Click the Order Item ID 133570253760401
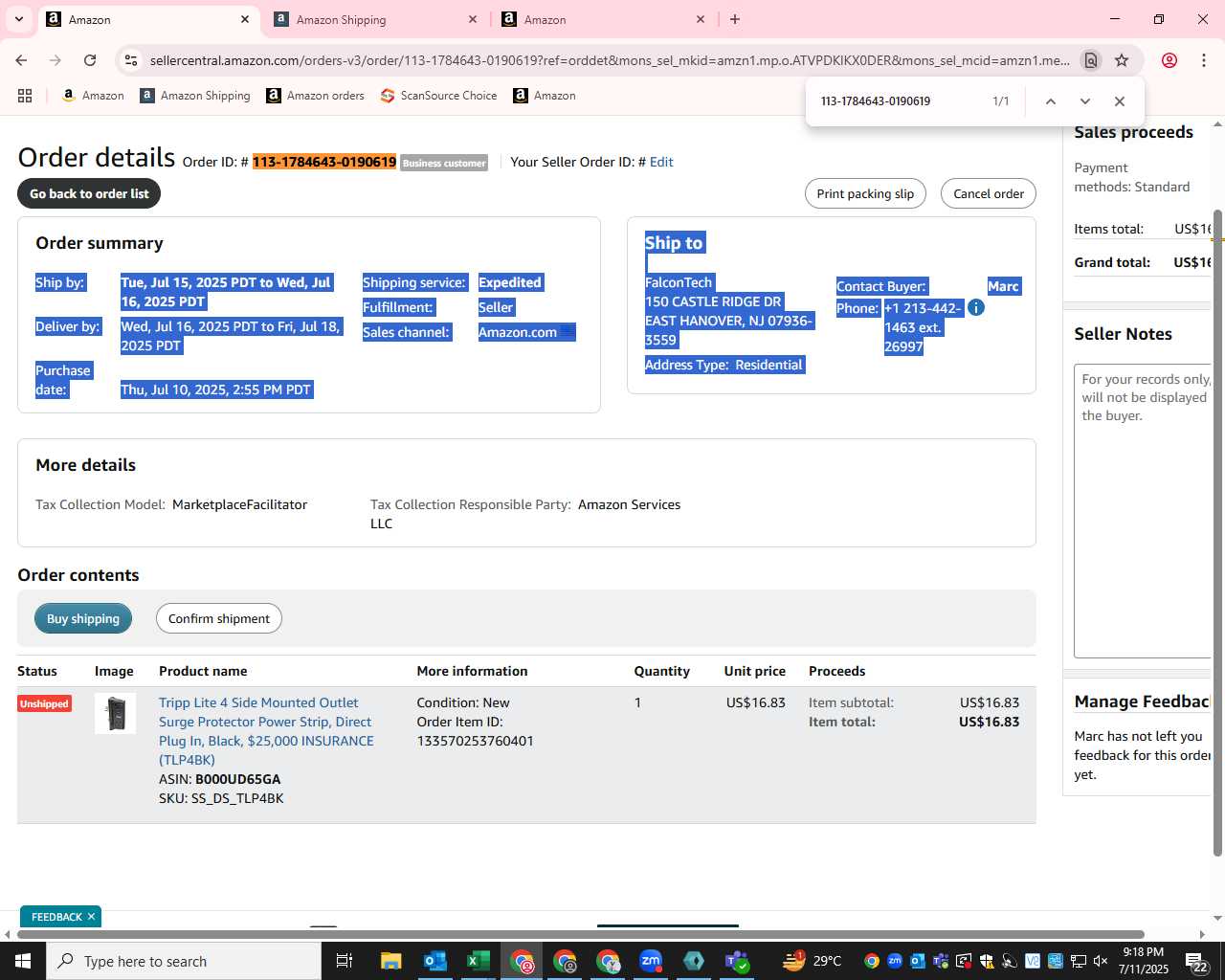The width and height of the screenshot is (1225, 980). [x=475, y=741]
